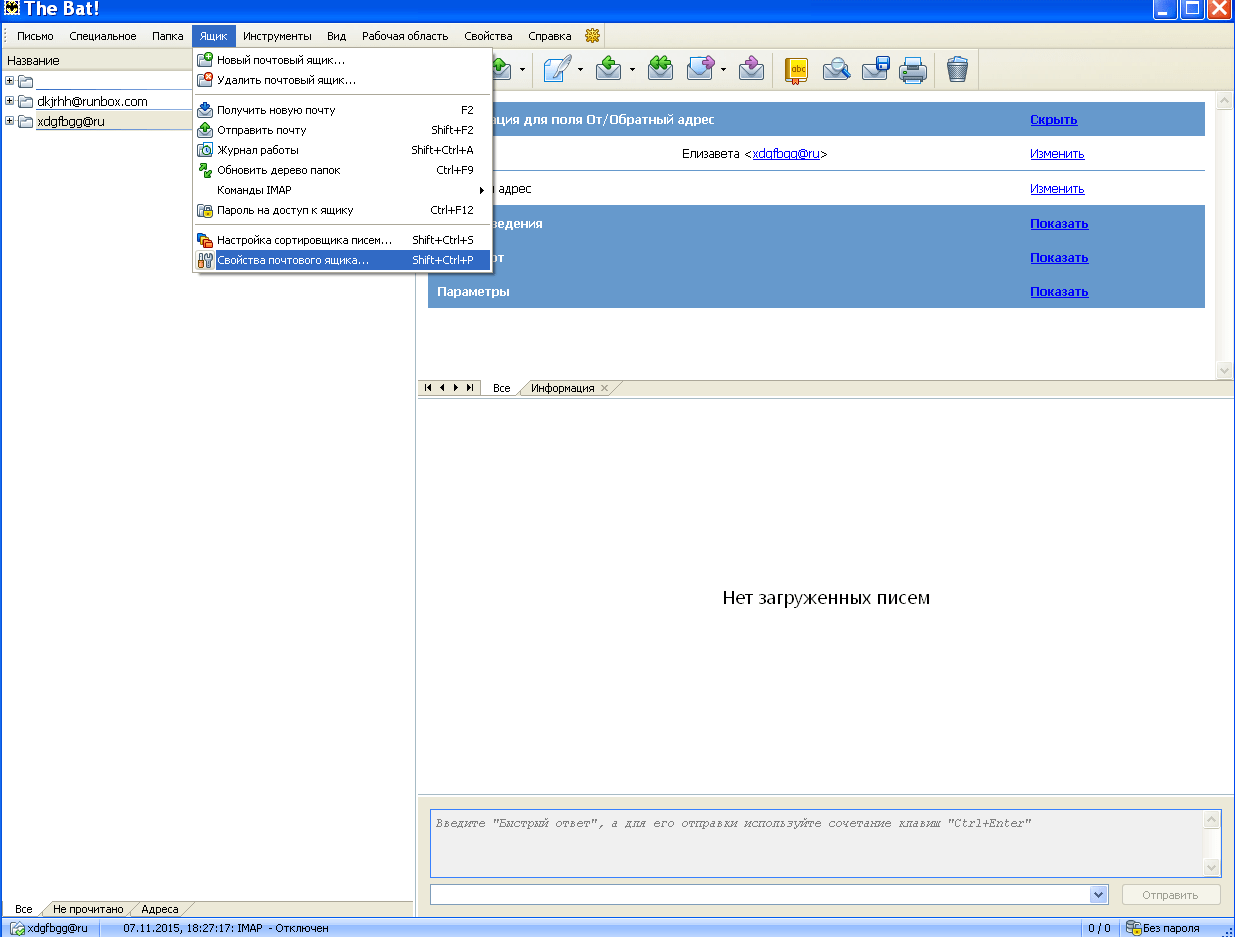Select Новый почтовый ящик from menu
The image size is (1235, 937).
[280, 60]
